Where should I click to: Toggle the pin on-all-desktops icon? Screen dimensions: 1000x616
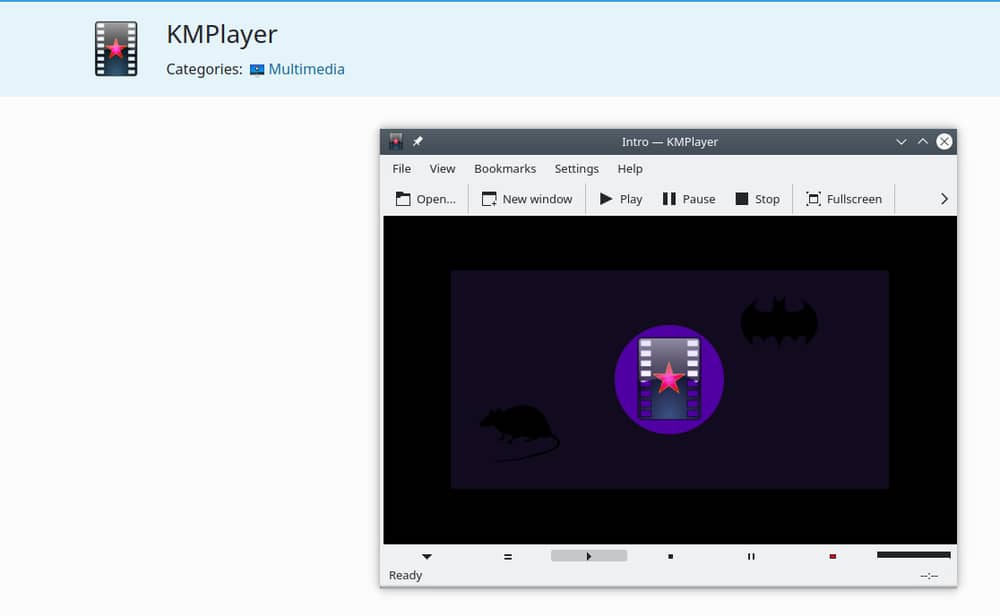(x=417, y=141)
